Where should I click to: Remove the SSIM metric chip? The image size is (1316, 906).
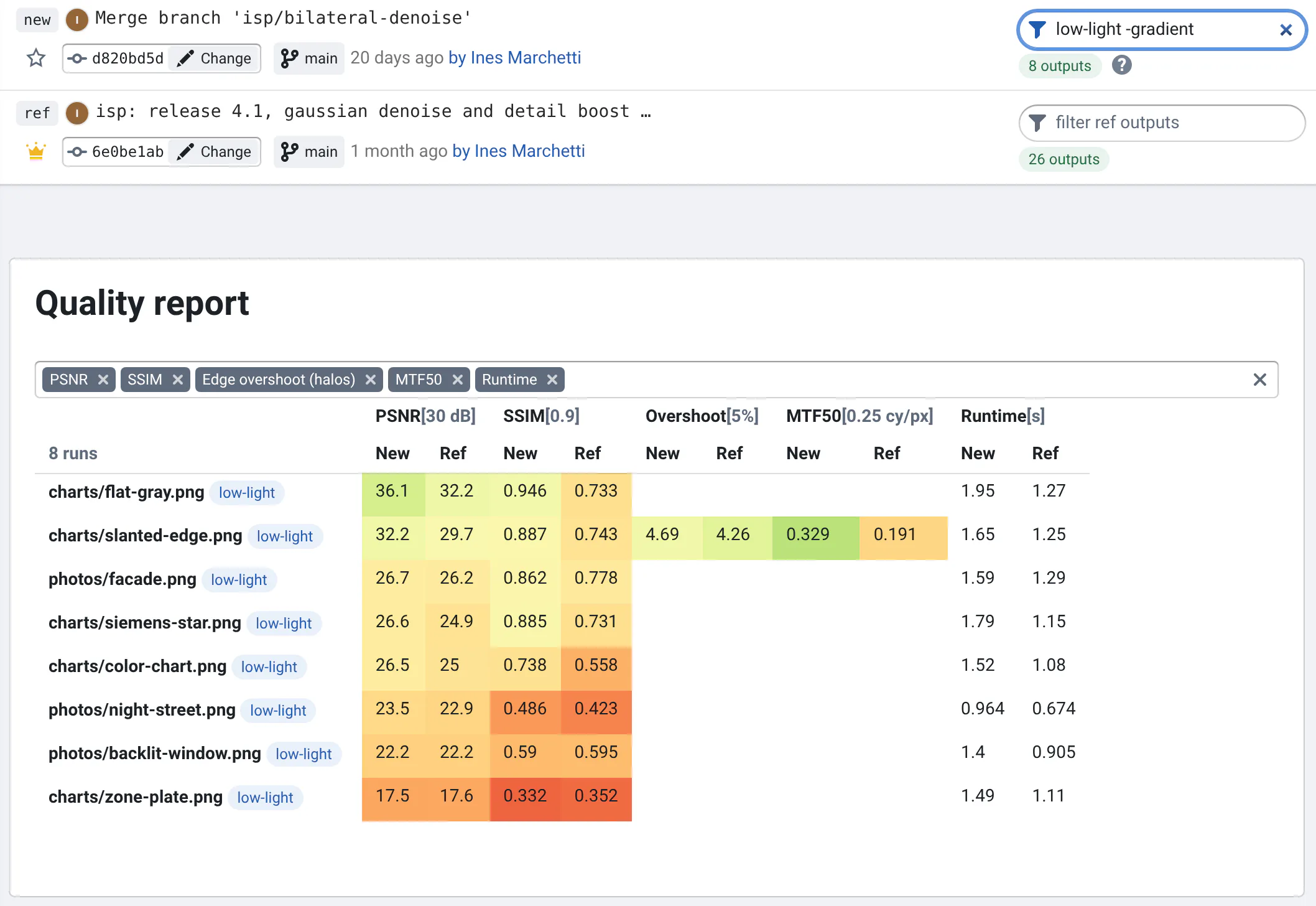click(x=178, y=380)
